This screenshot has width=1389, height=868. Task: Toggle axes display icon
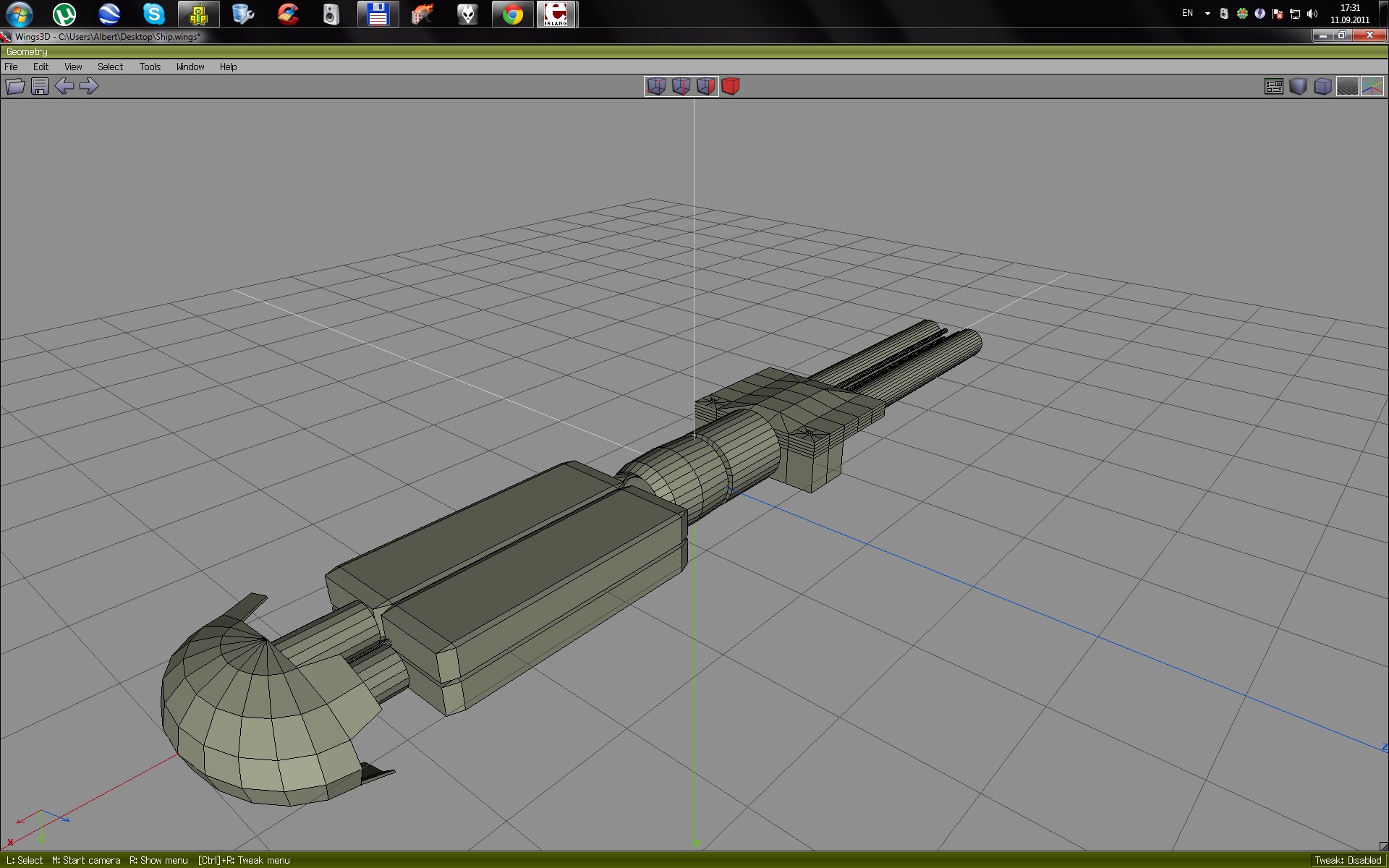pos(1372,87)
